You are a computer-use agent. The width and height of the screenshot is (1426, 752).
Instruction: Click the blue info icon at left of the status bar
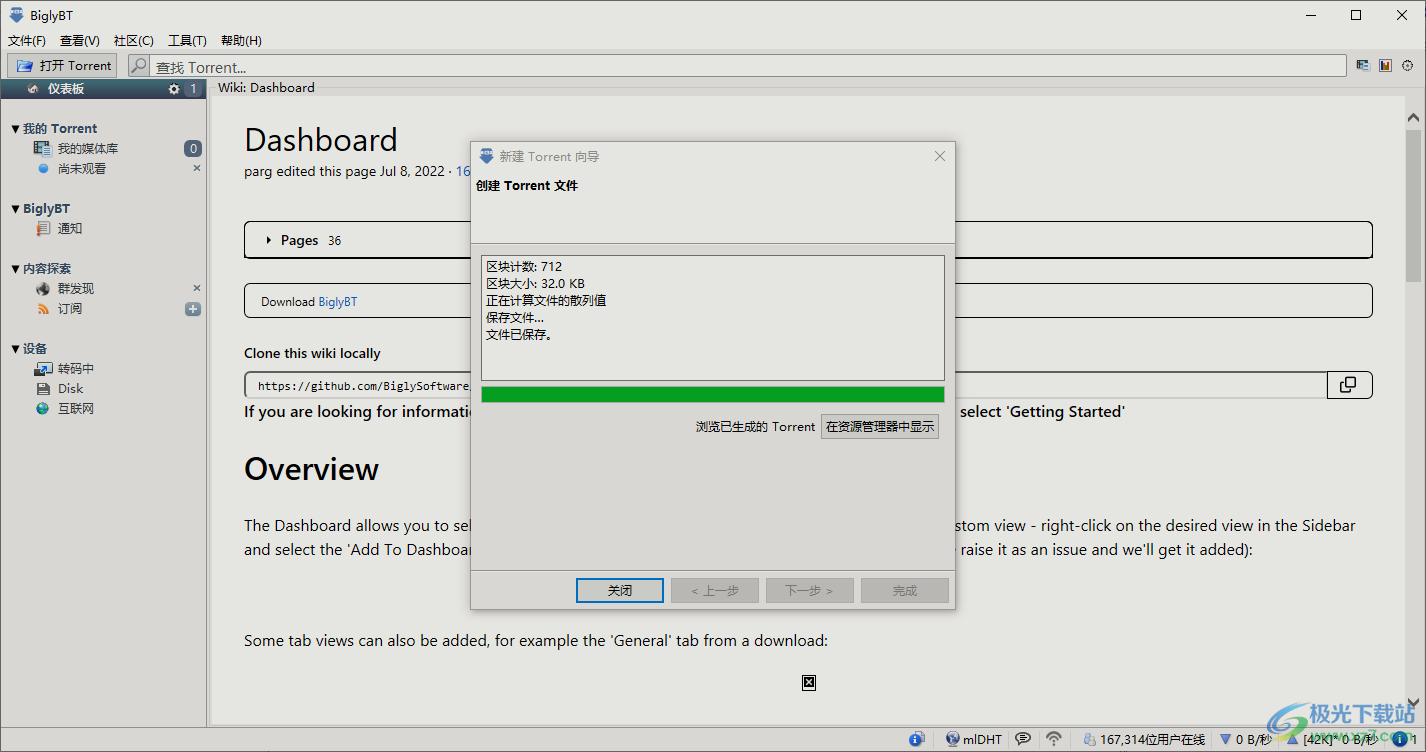(916, 740)
